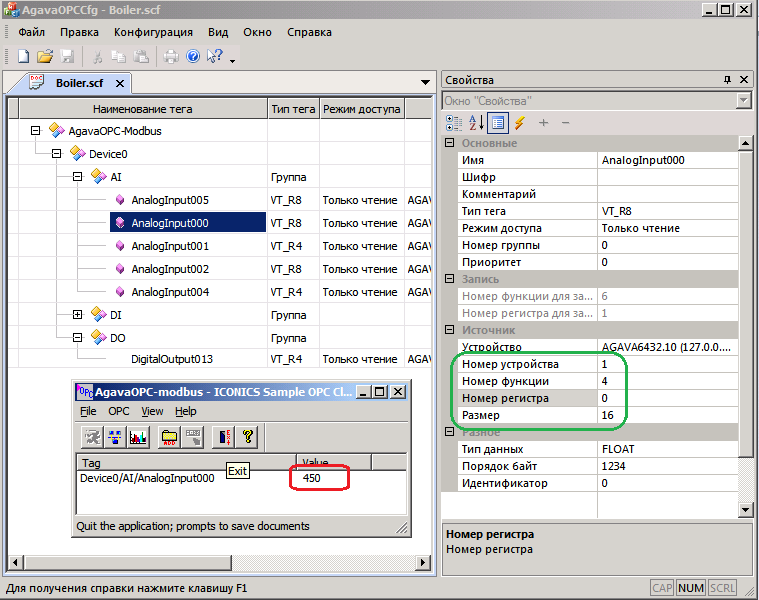759x600 pixels.
Task: Collapse the AI group node
Action: tap(77, 177)
